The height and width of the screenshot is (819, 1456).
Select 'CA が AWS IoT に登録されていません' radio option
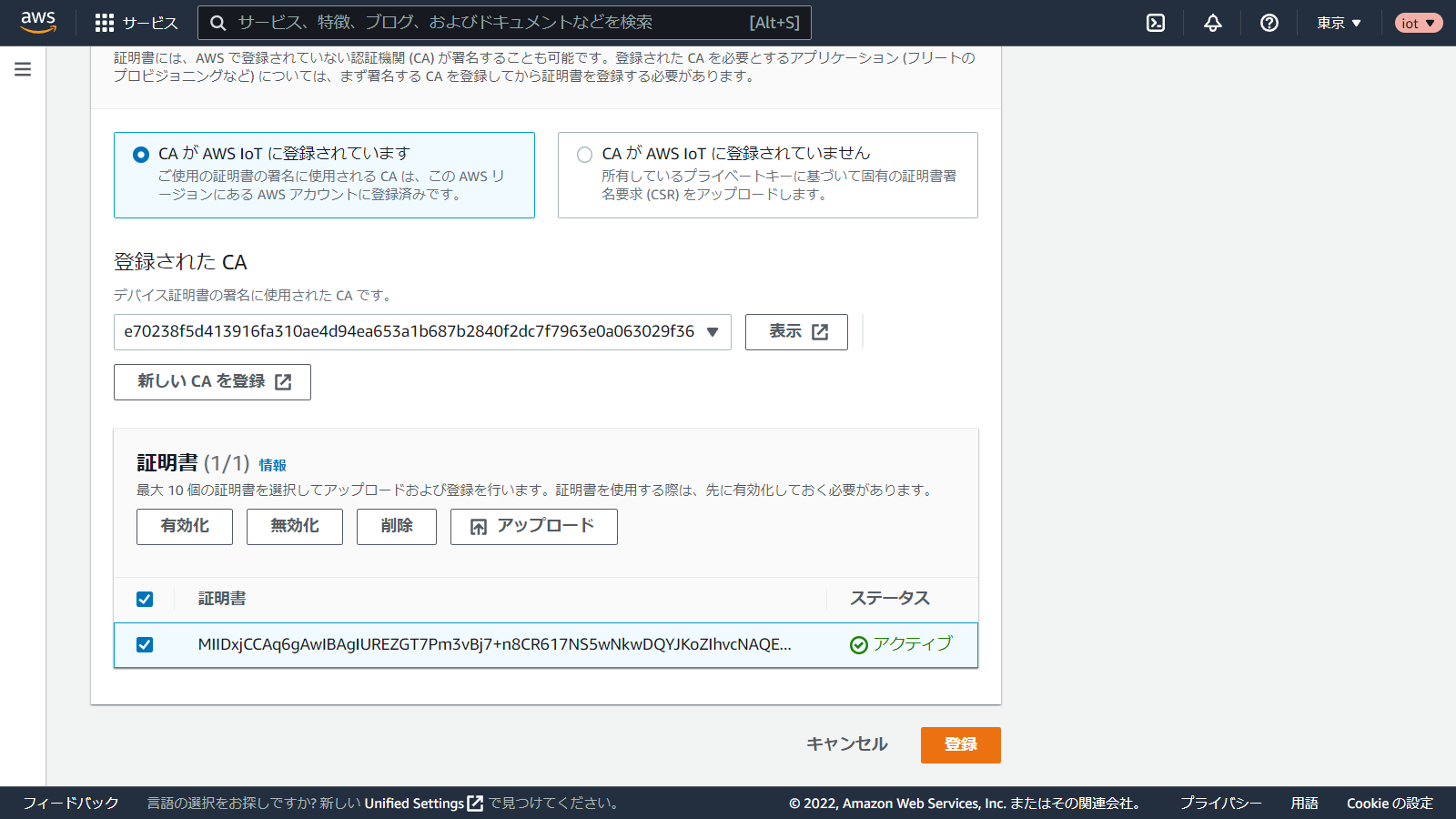584,155
